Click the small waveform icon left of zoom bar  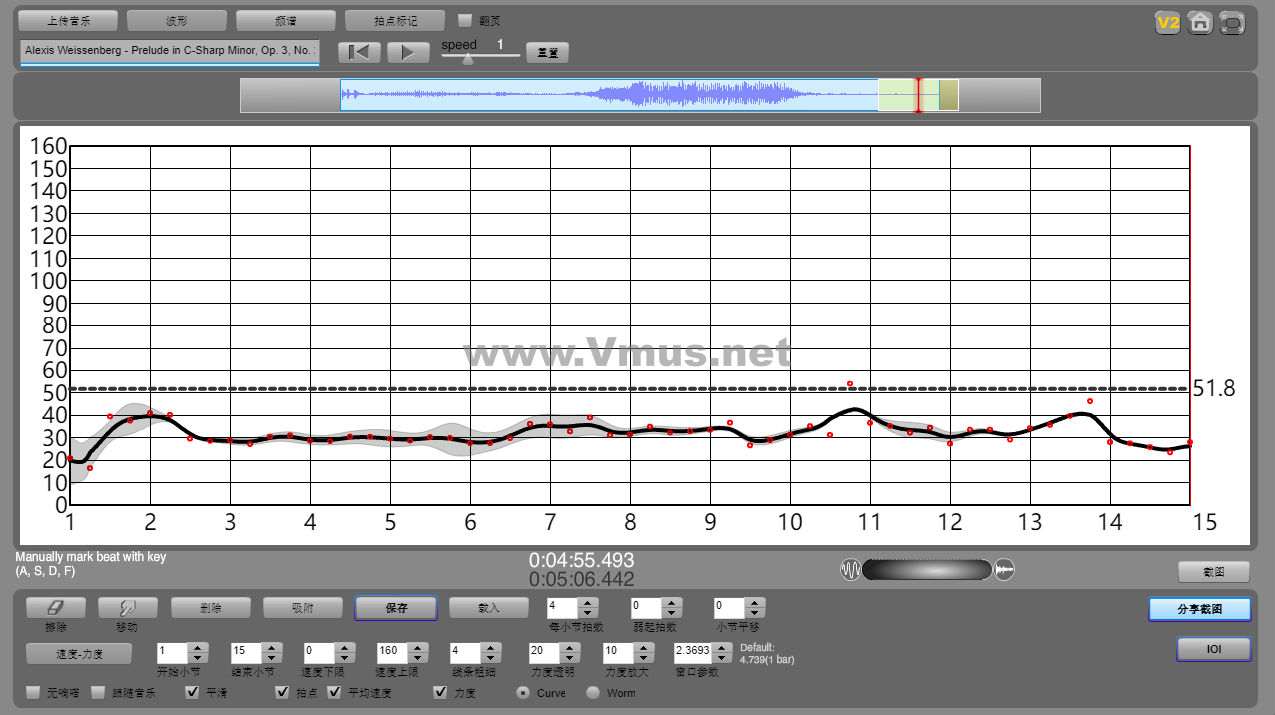click(x=850, y=570)
